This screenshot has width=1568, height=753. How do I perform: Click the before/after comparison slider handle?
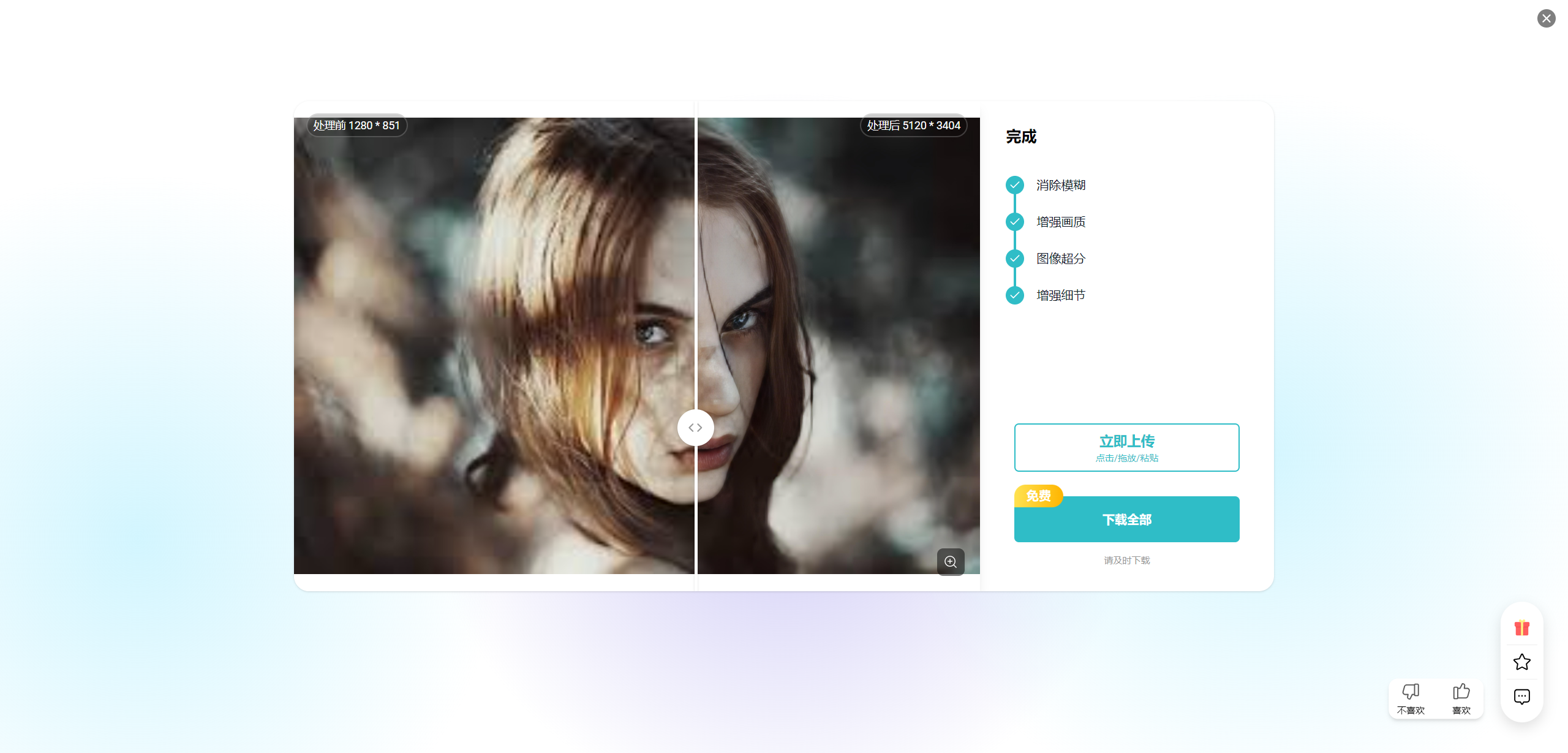click(695, 428)
